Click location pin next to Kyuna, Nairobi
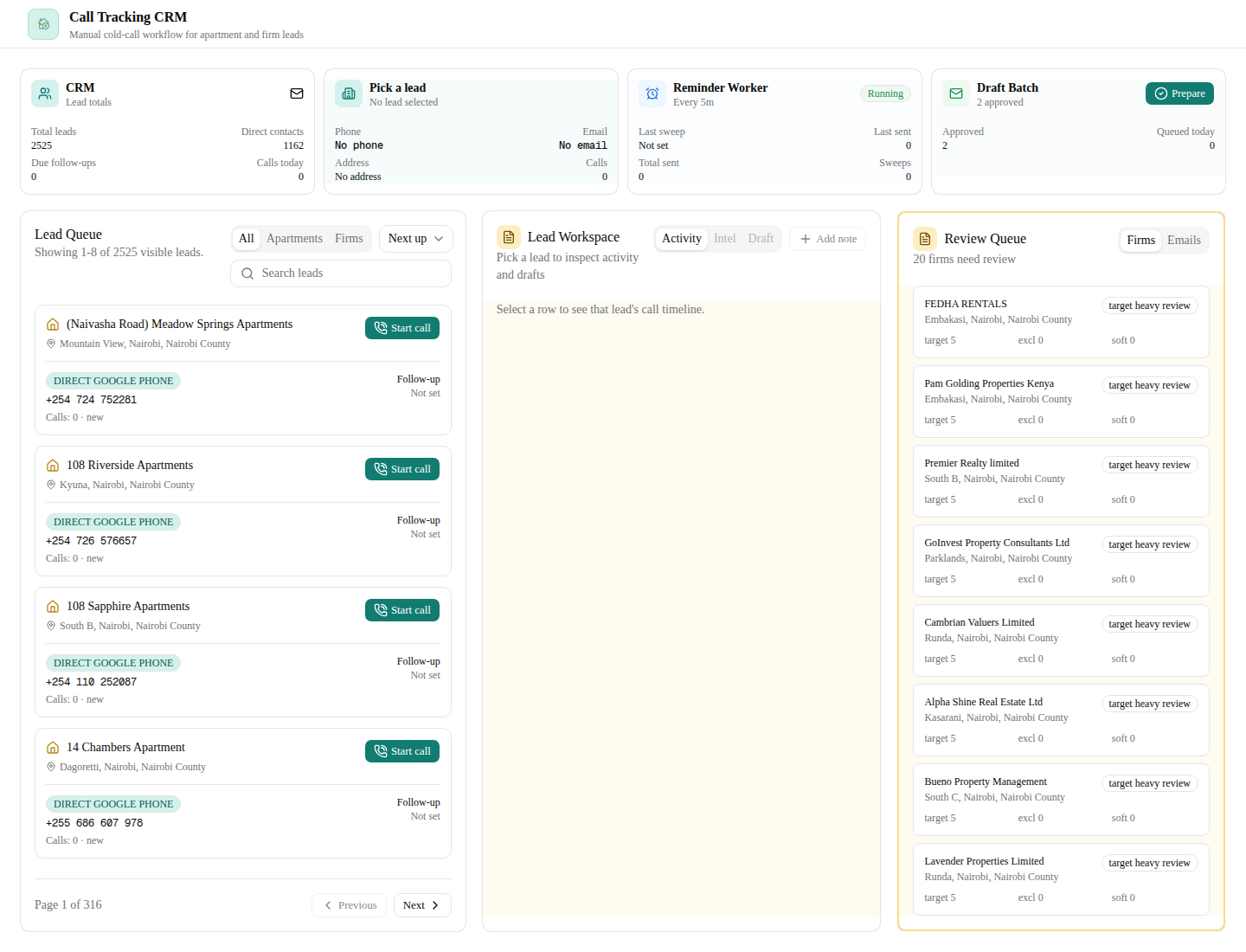 pos(51,485)
